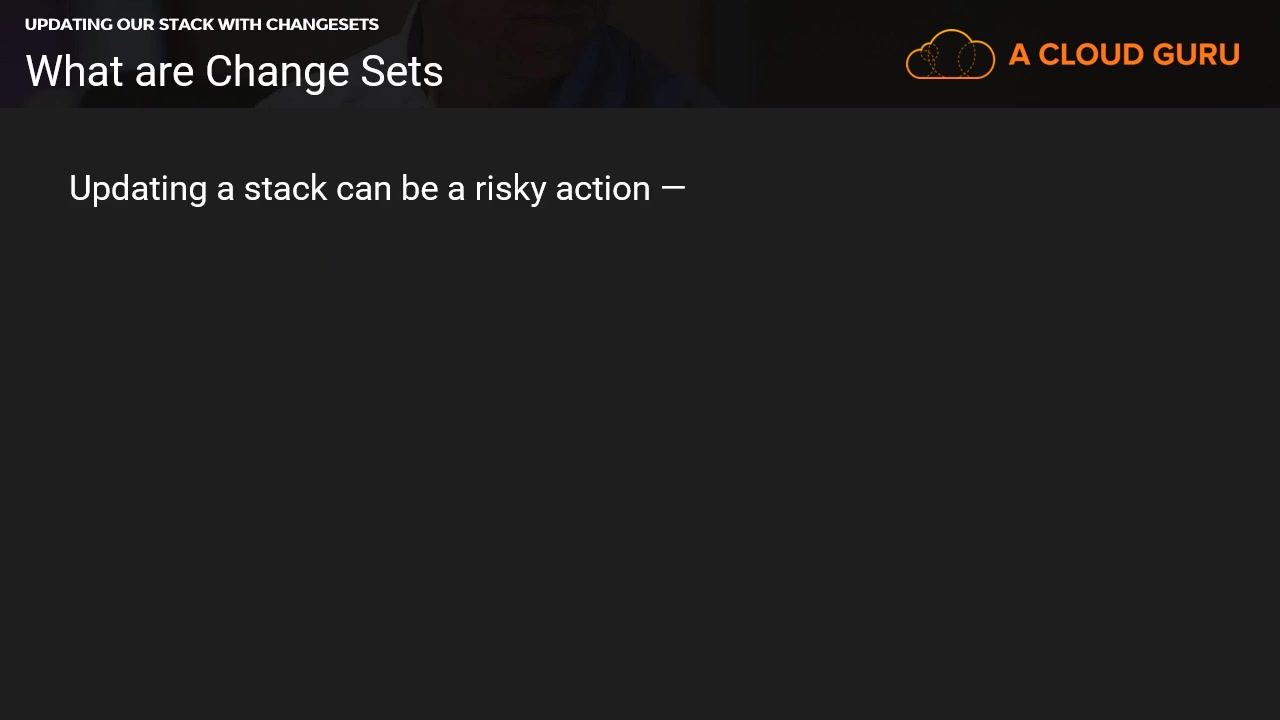
Task: Click the word "Updating" in the body text
Action: [137, 188]
